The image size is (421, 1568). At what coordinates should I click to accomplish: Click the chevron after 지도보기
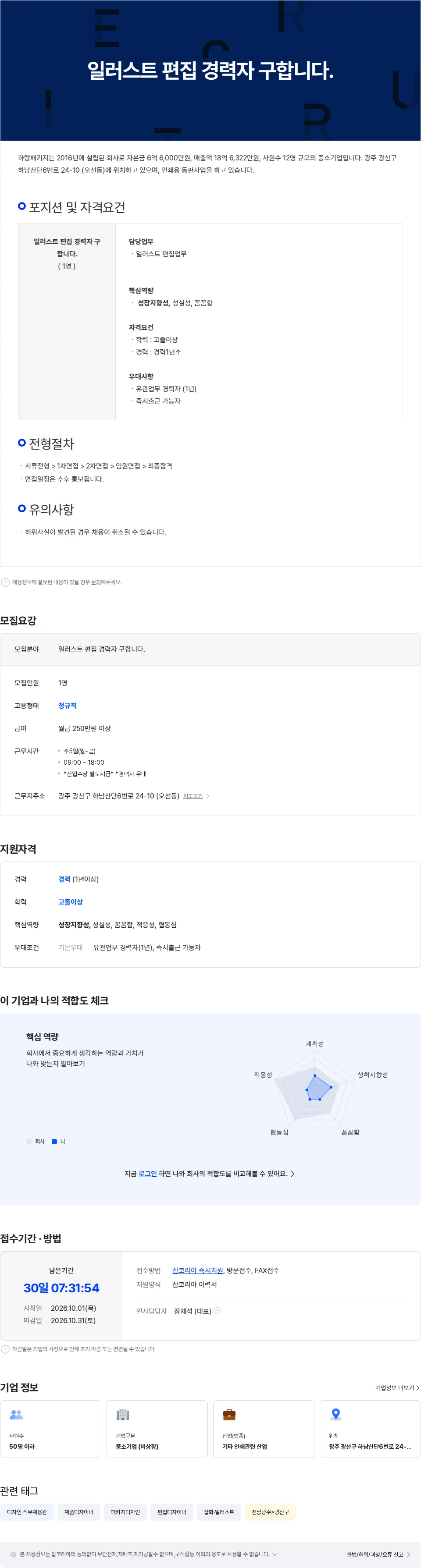point(208,796)
